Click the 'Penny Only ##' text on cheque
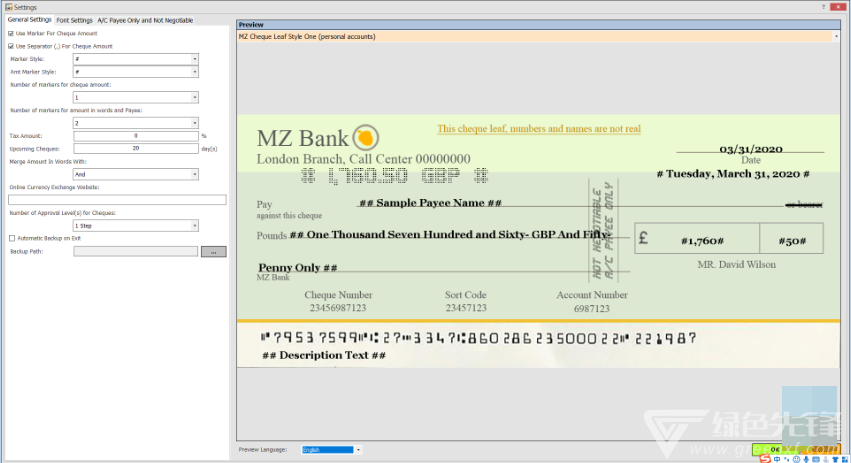Screen dimensions: 851x463 pos(298,267)
